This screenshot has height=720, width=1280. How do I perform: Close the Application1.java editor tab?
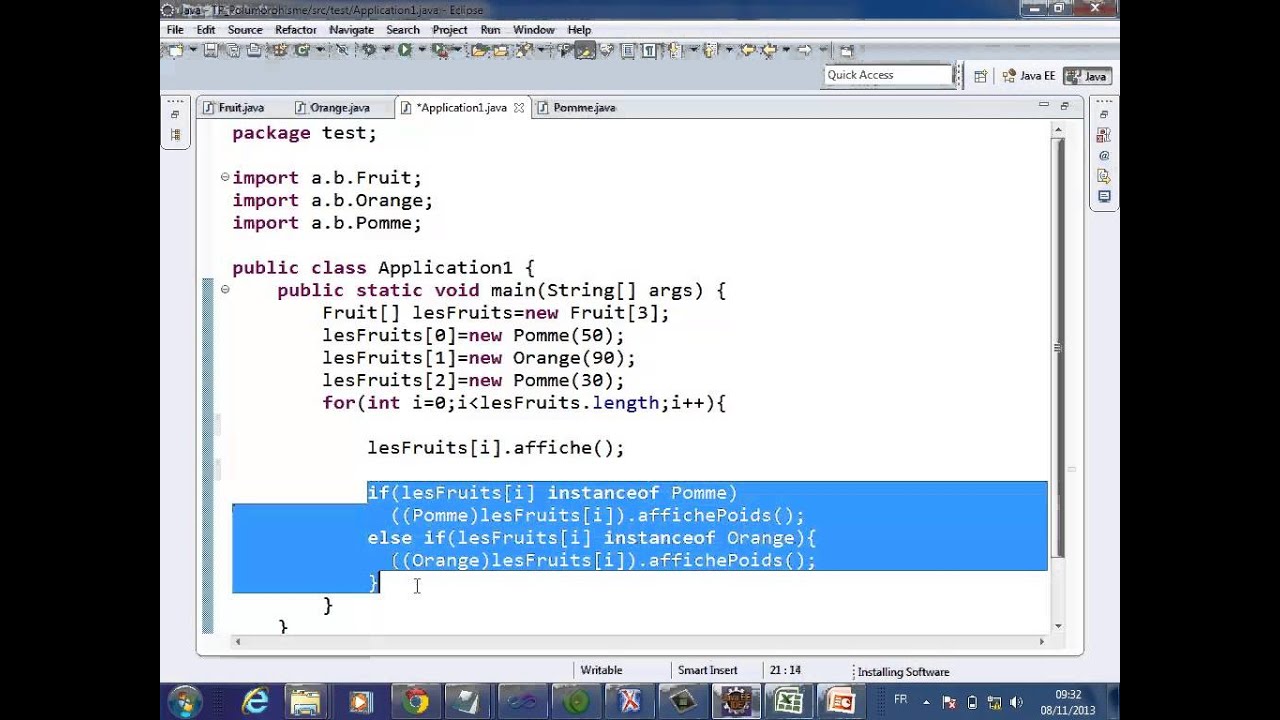coord(519,107)
